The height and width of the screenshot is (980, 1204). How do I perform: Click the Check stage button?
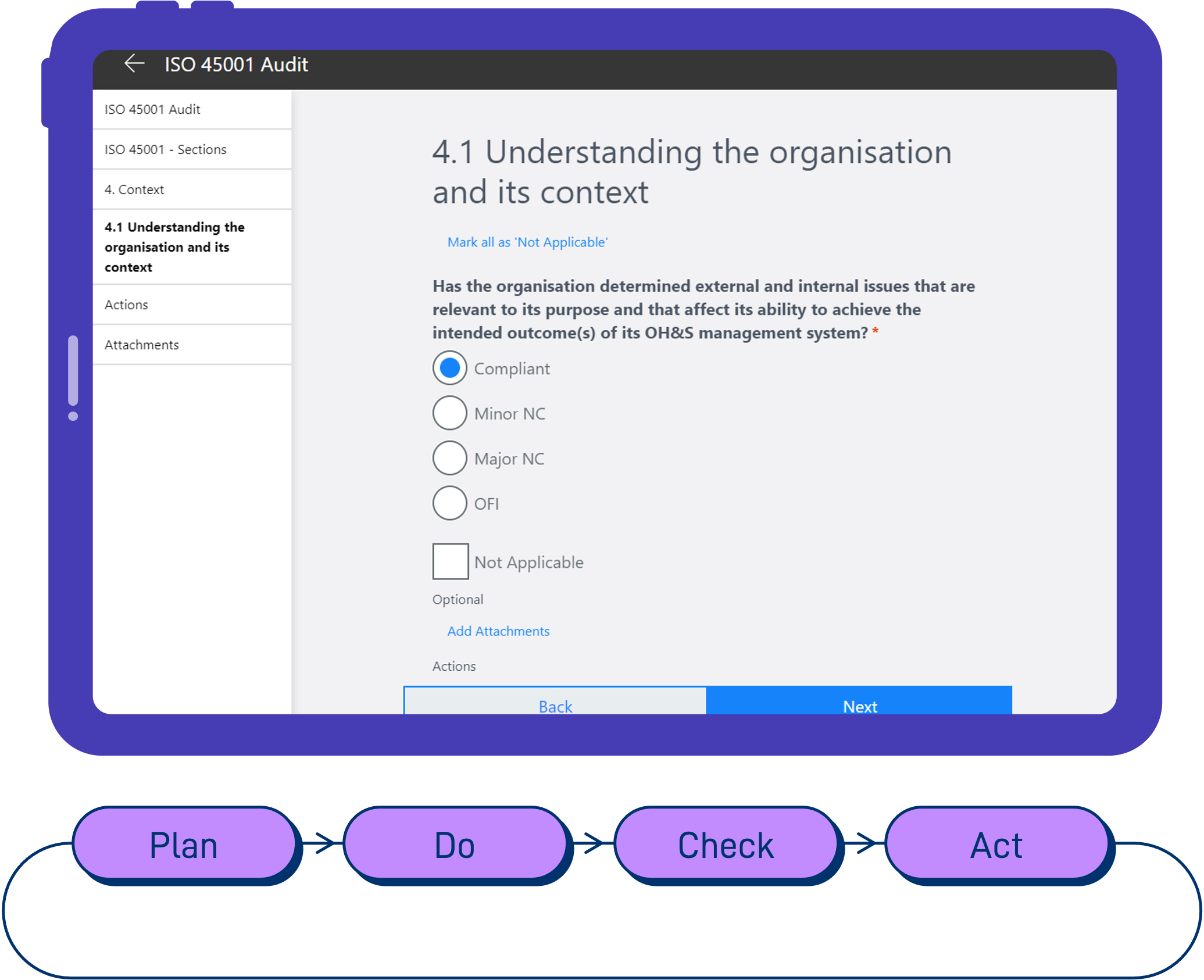point(726,846)
